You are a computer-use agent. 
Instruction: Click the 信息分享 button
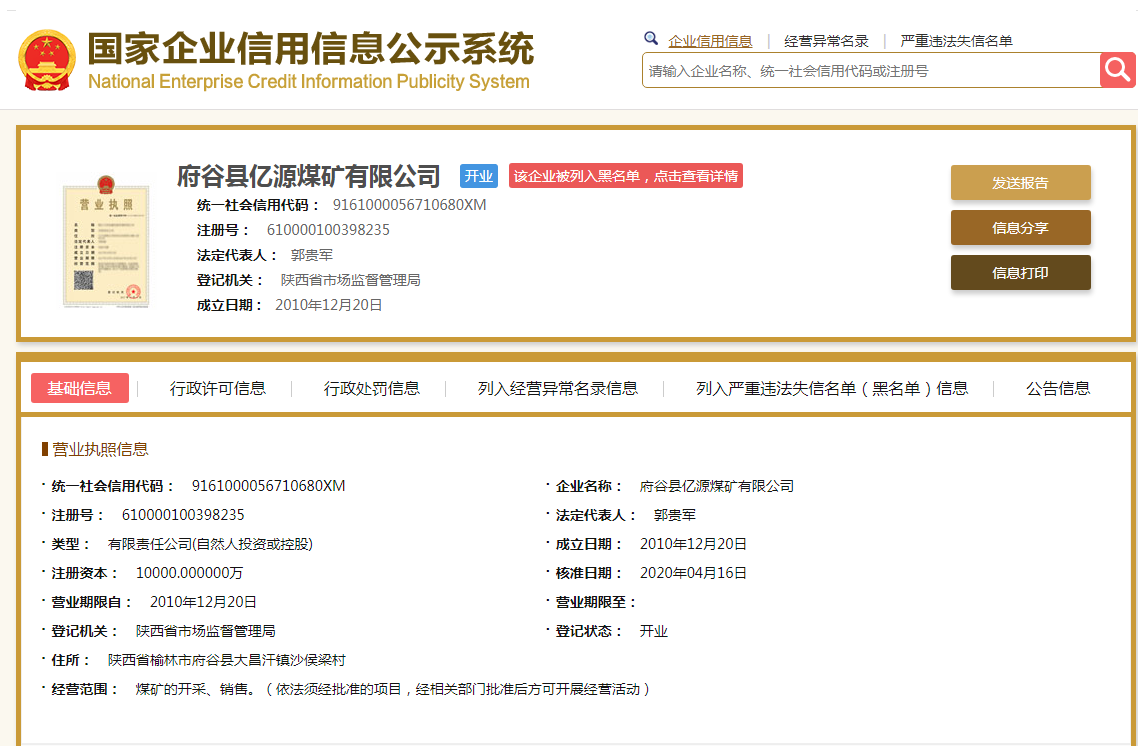tap(1020, 228)
